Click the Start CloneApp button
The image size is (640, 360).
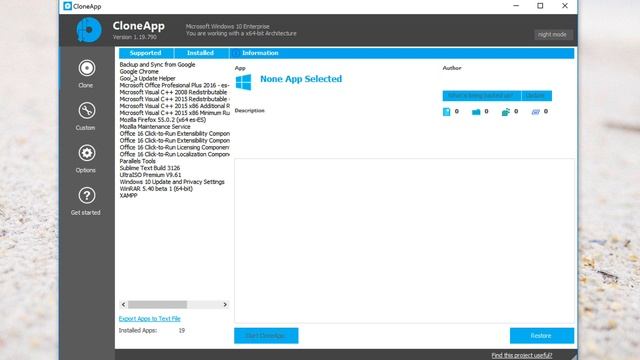pos(266,336)
